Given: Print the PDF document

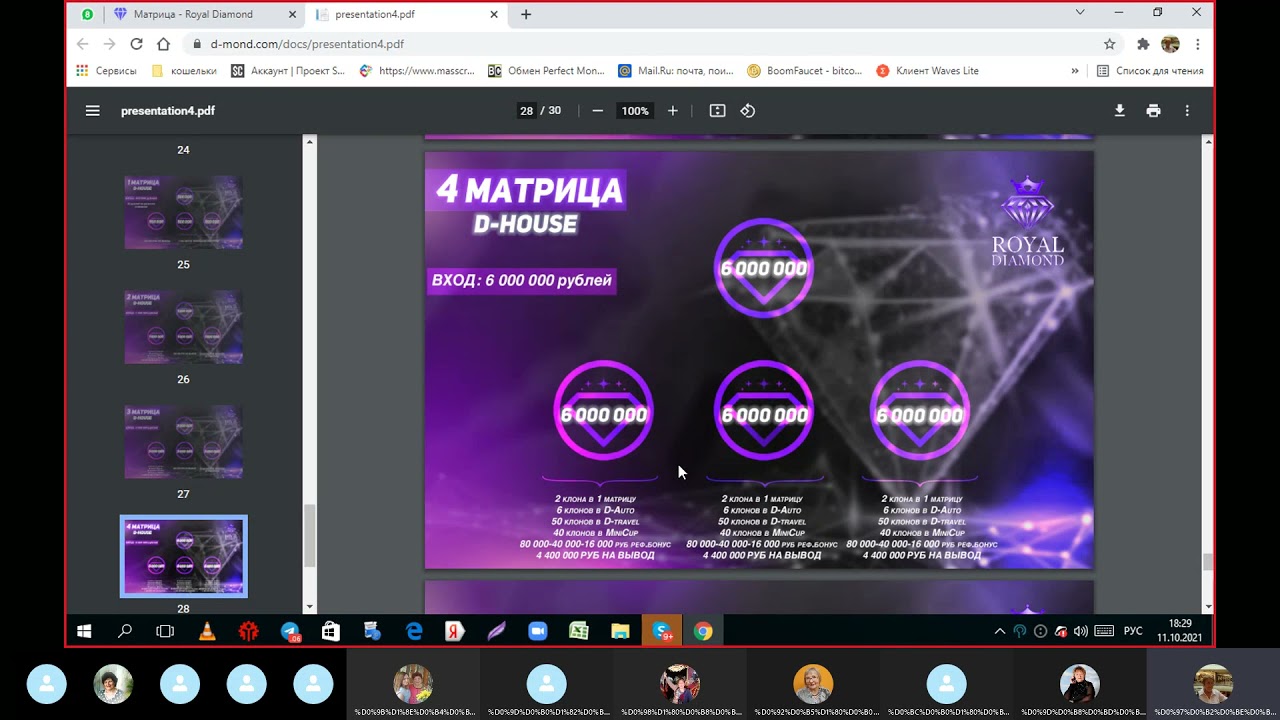Looking at the screenshot, I should 1154,111.
